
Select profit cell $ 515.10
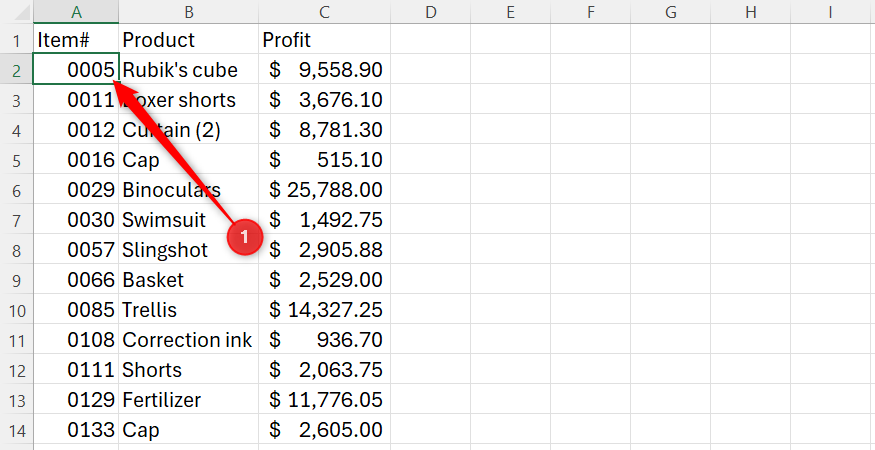click(x=324, y=160)
